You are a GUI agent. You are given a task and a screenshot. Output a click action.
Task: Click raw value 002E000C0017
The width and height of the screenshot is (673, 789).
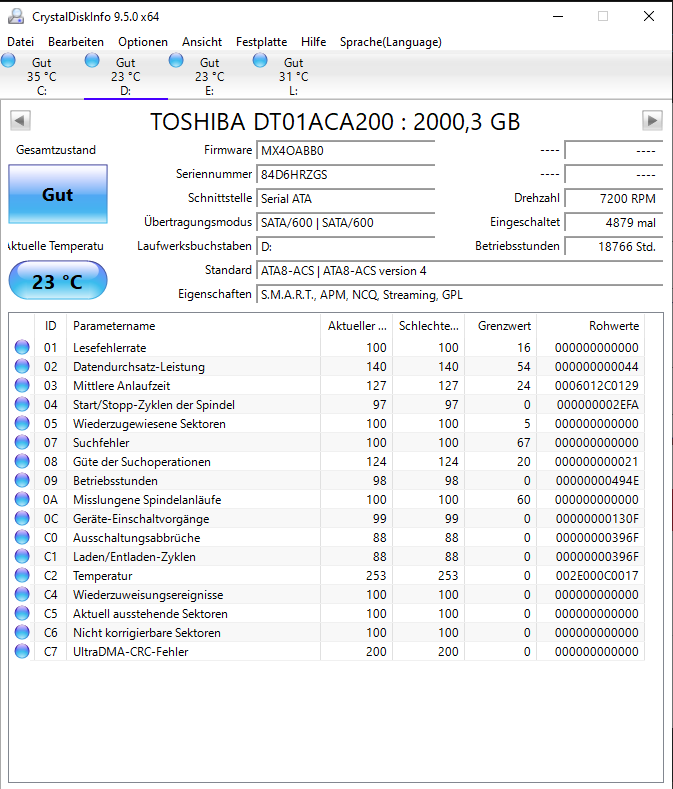[597, 575]
